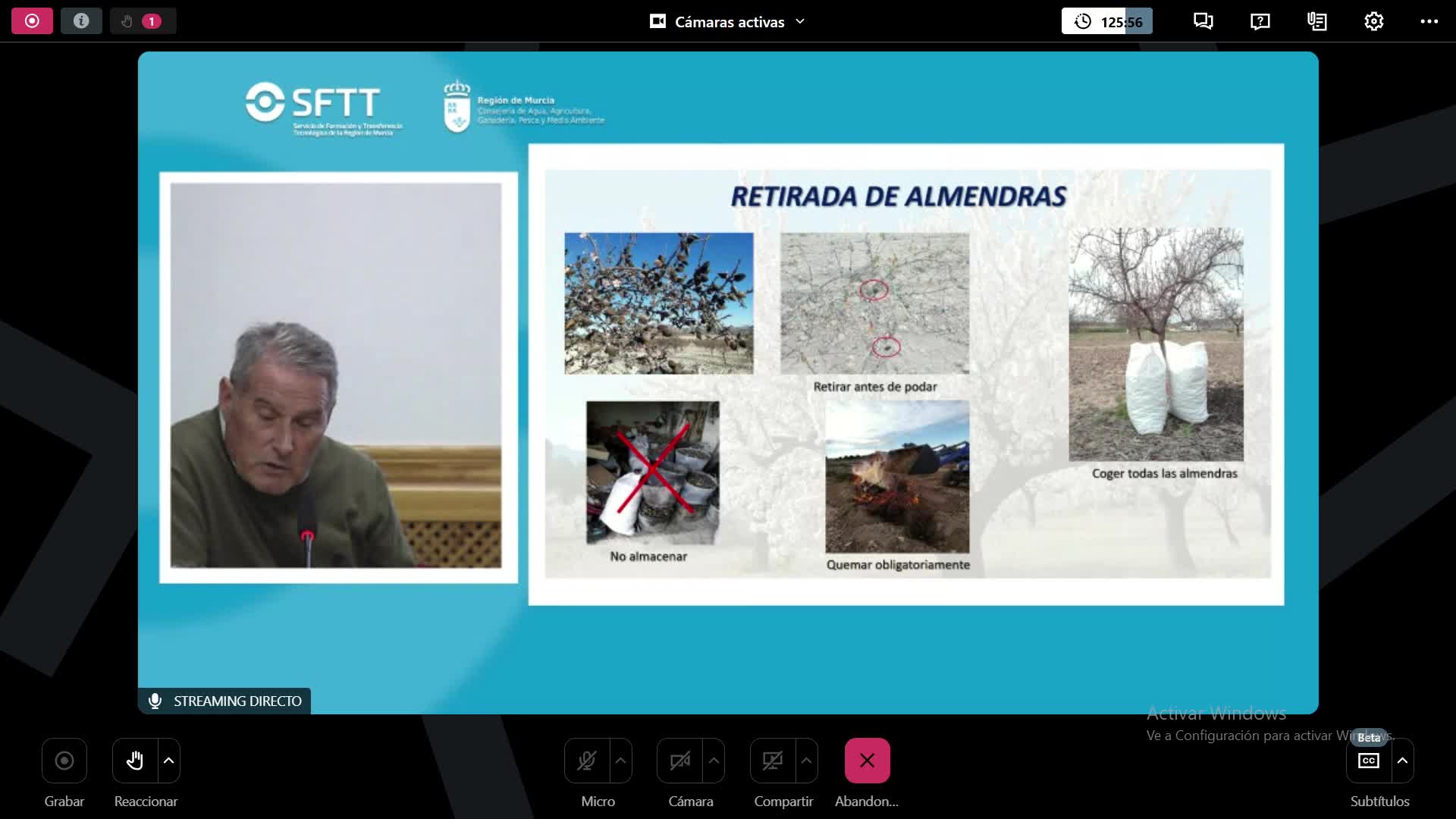The image size is (1456, 819).
Task: Open the more options ellipsis menu
Action: point(1429,21)
